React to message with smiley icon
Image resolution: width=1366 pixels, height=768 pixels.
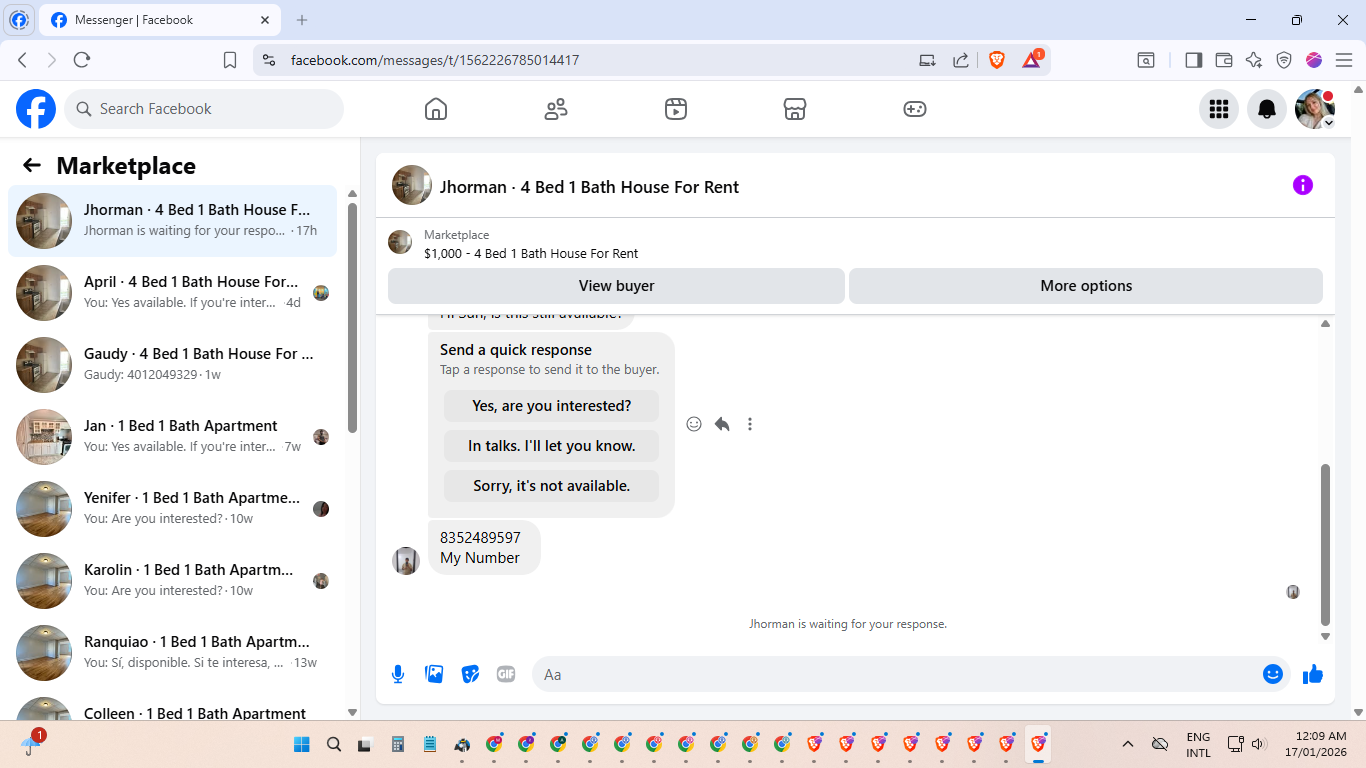coord(694,424)
